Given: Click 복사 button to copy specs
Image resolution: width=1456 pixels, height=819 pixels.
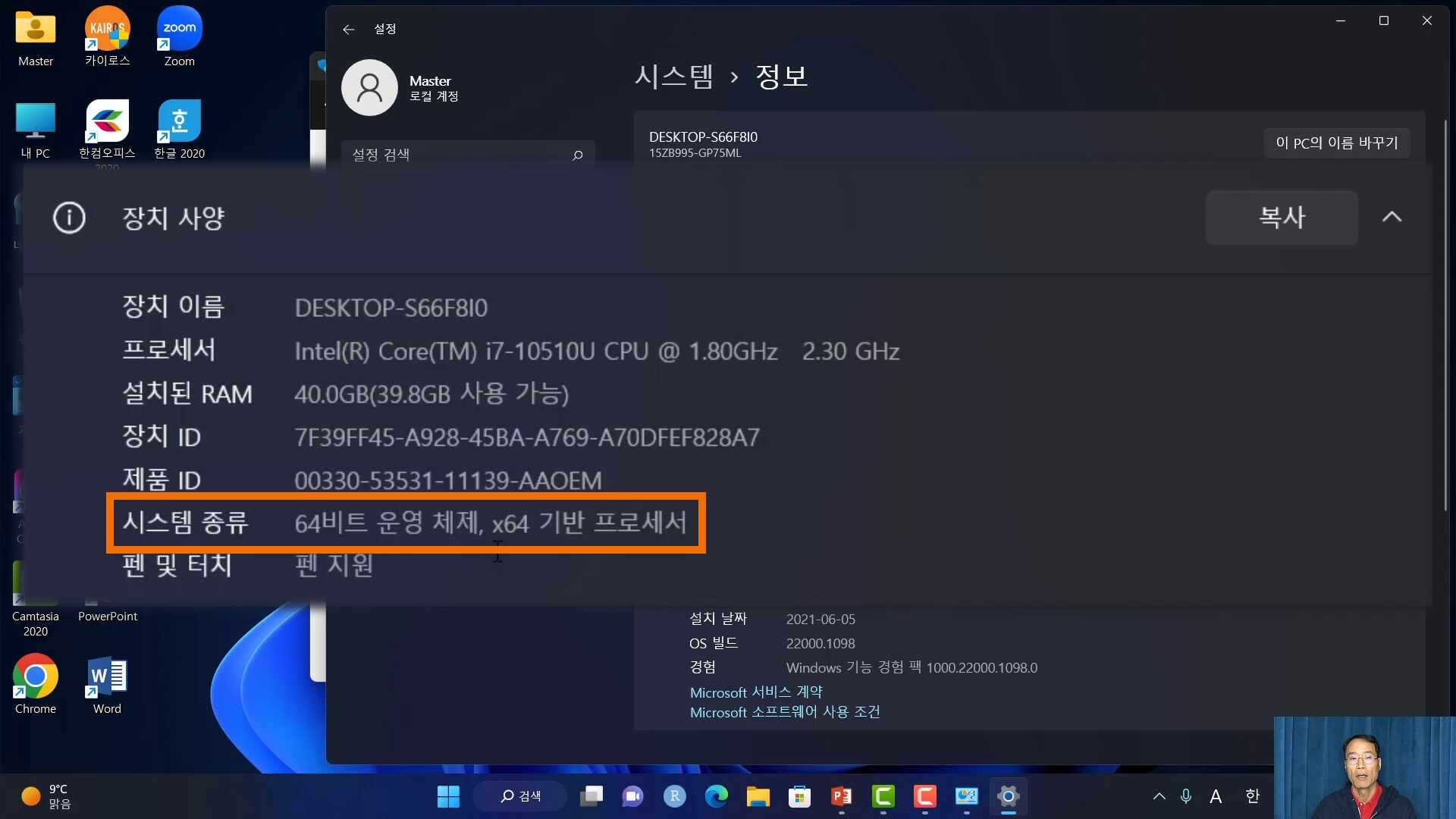Looking at the screenshot, I should click(x=1282, y=217).
